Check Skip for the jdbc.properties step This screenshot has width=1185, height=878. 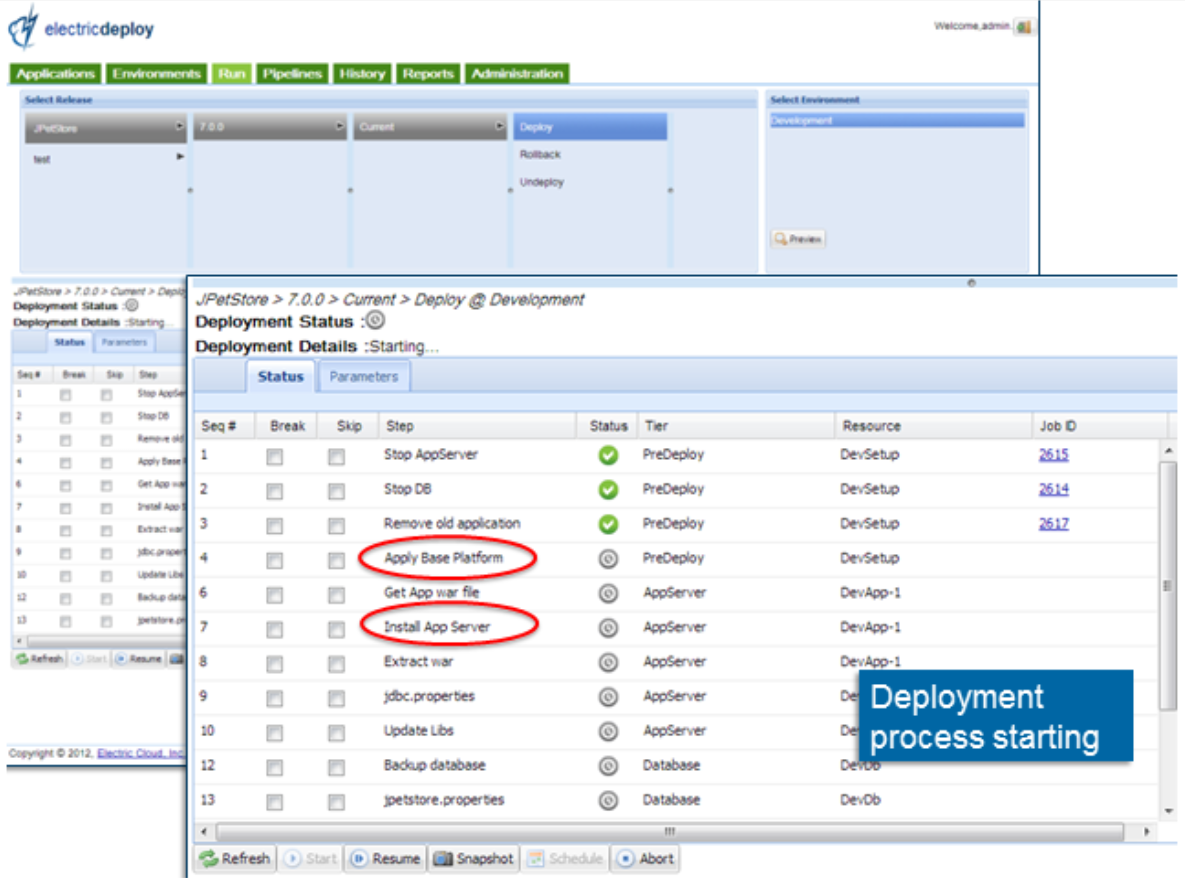(x=336, y=698)
